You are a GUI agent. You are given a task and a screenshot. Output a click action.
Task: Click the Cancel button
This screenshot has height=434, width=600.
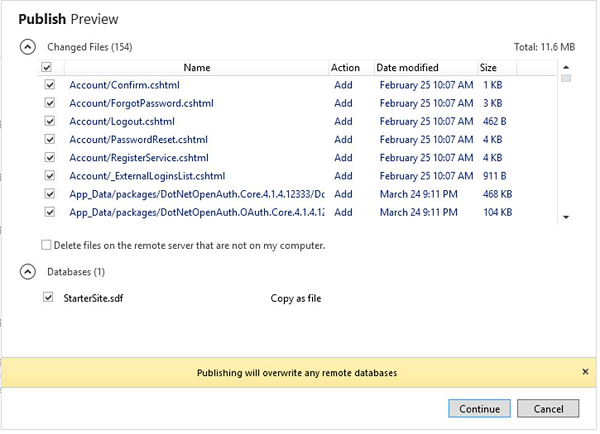coord(548,409)
